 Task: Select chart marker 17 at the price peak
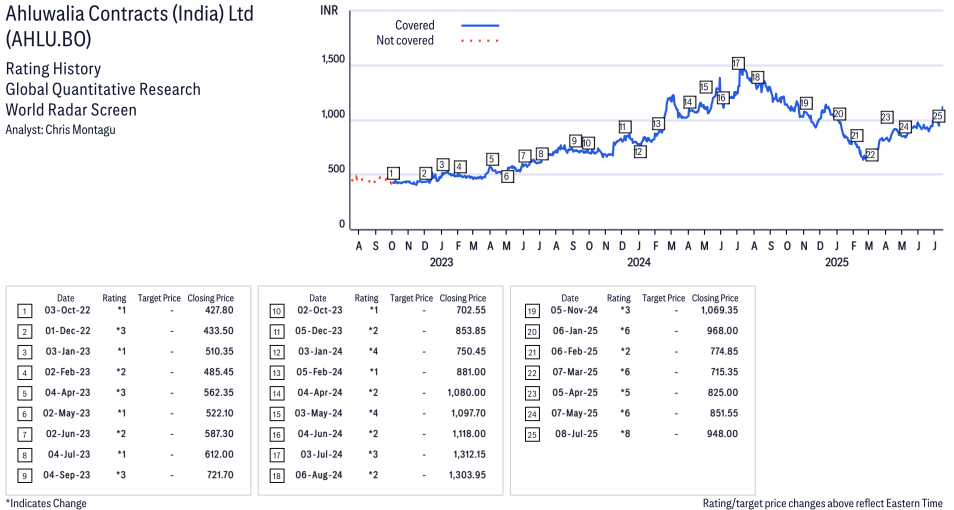click(737, 63)
